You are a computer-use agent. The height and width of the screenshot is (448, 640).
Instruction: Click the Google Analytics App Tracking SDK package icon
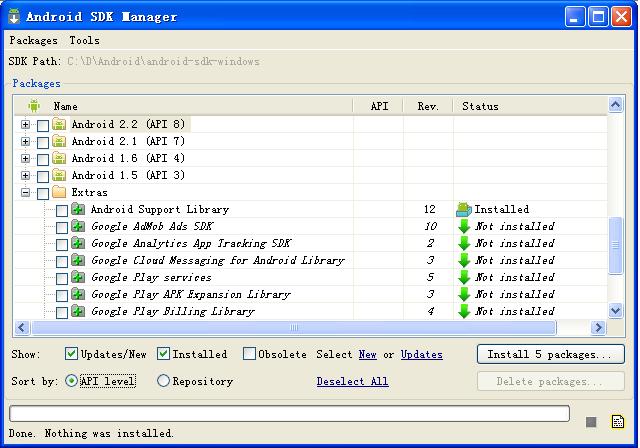(78, 243)
